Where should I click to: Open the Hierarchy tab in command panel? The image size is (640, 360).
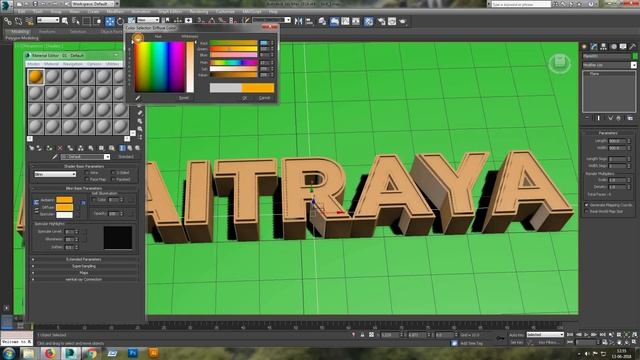click(x=603, y=47)
